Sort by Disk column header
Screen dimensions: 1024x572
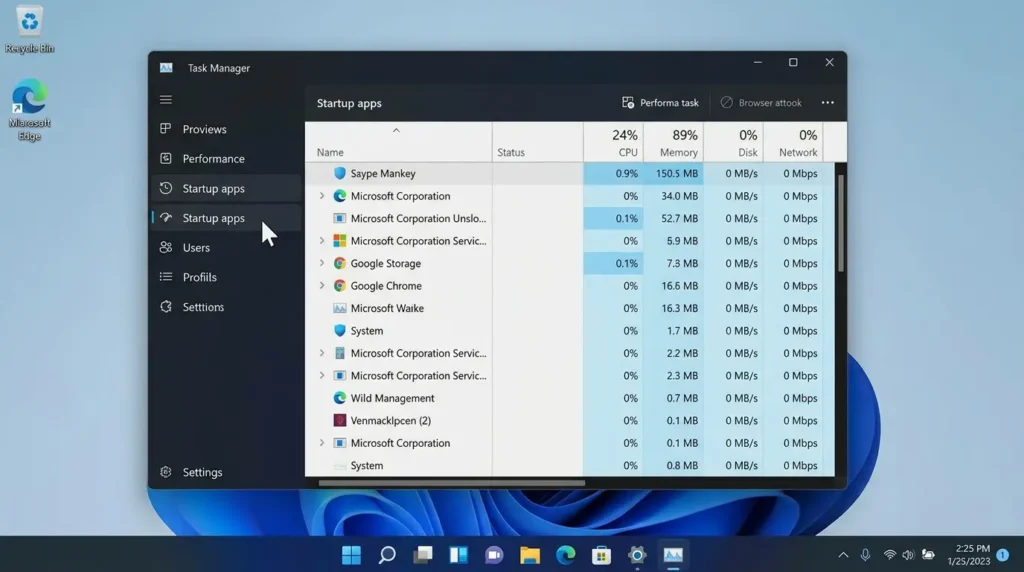[x=733, y=142]
